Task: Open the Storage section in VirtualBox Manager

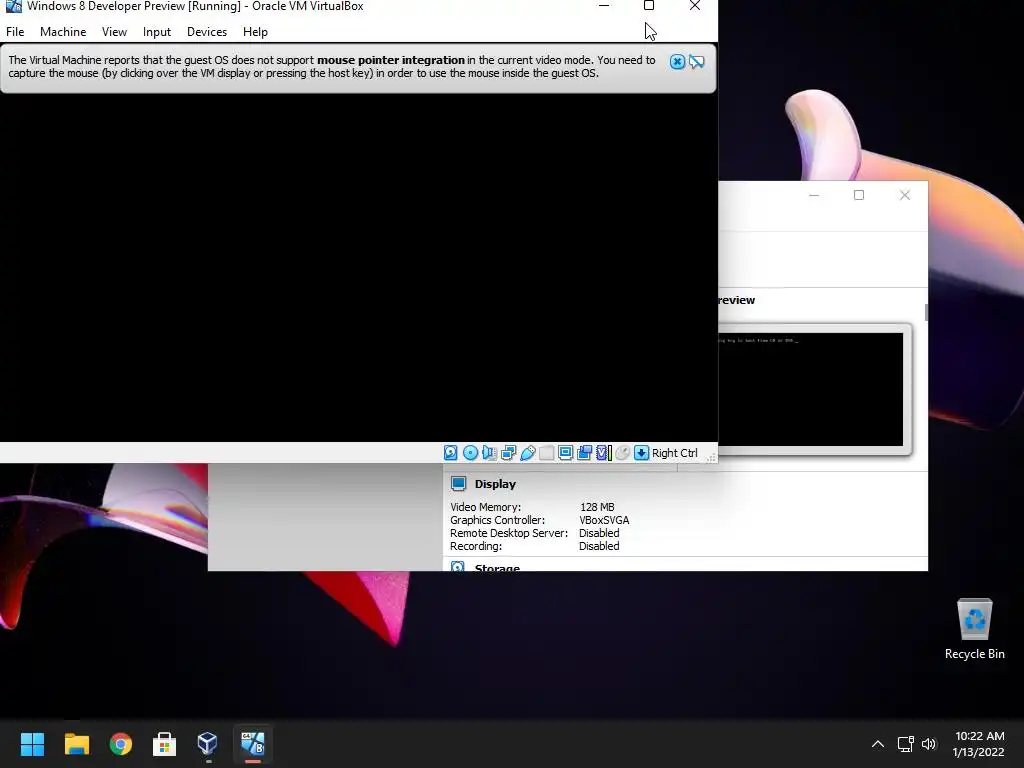Action: coord(497,568)
